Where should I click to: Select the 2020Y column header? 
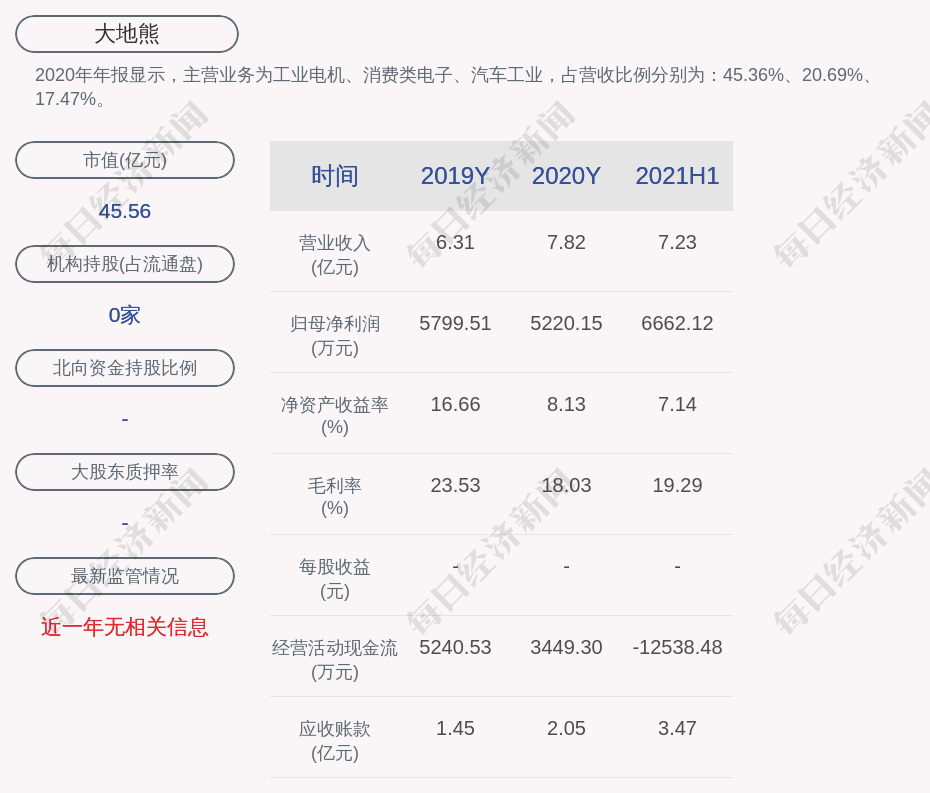click(x=566, y=176)
